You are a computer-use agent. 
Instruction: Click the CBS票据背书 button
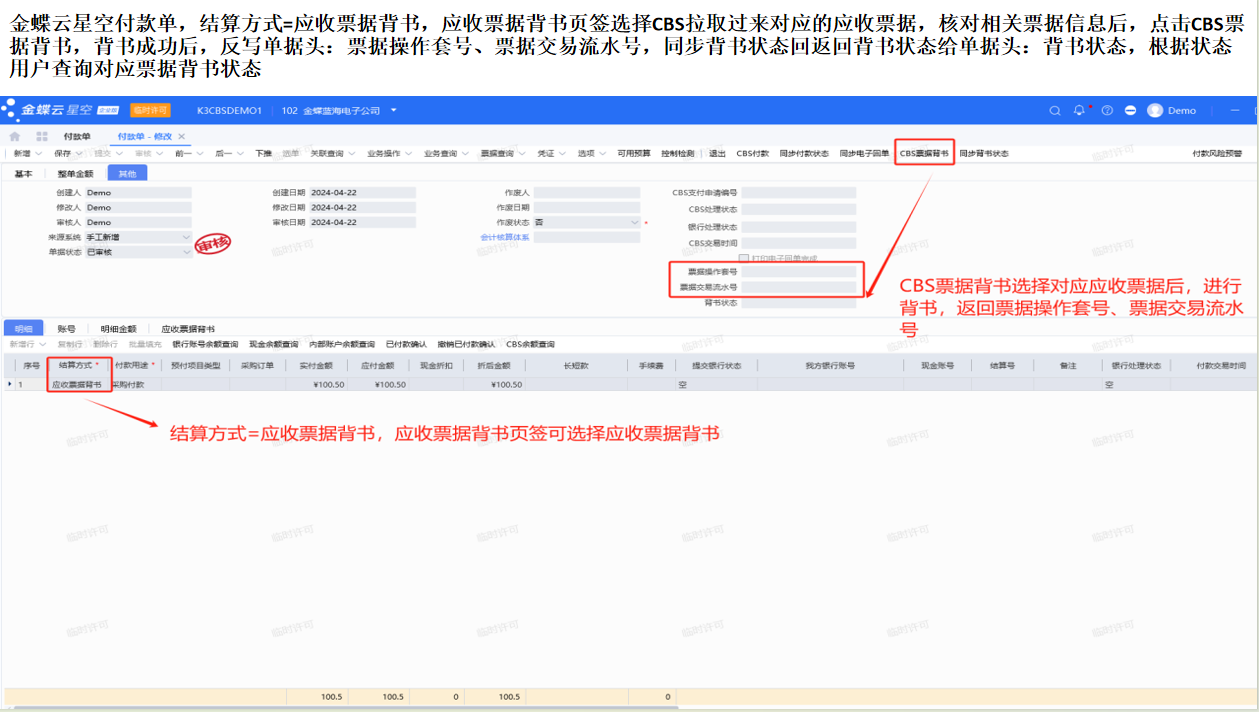[x=924, y=153]
